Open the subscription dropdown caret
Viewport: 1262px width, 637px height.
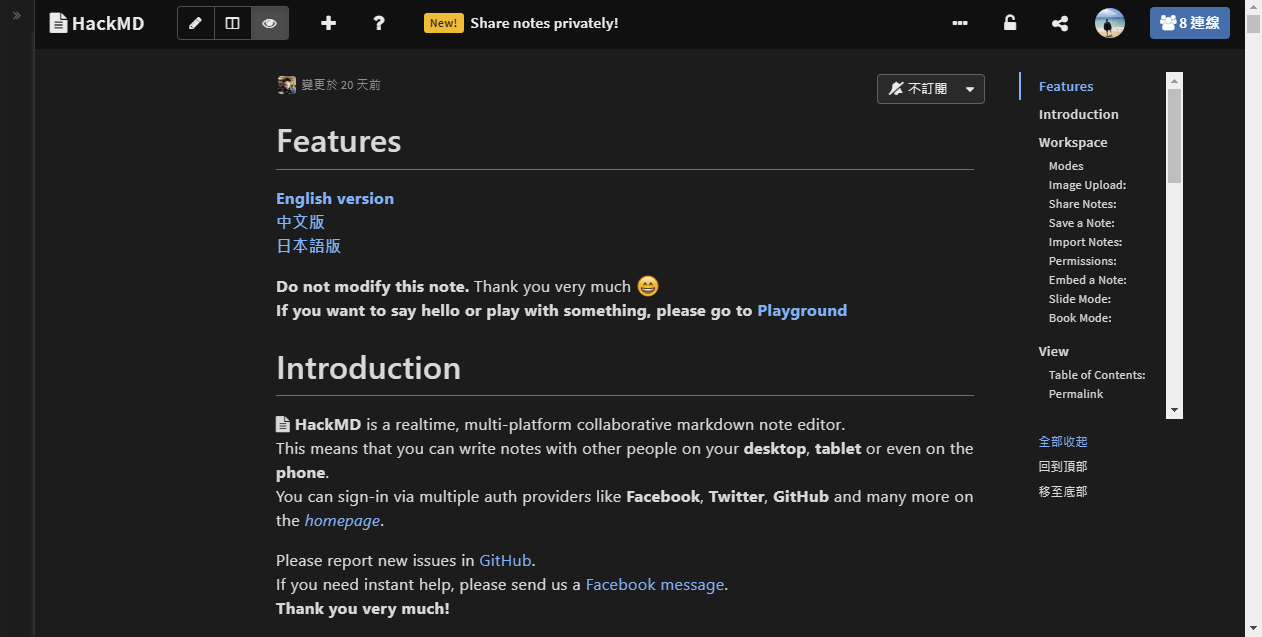click(x=970, y=89)
